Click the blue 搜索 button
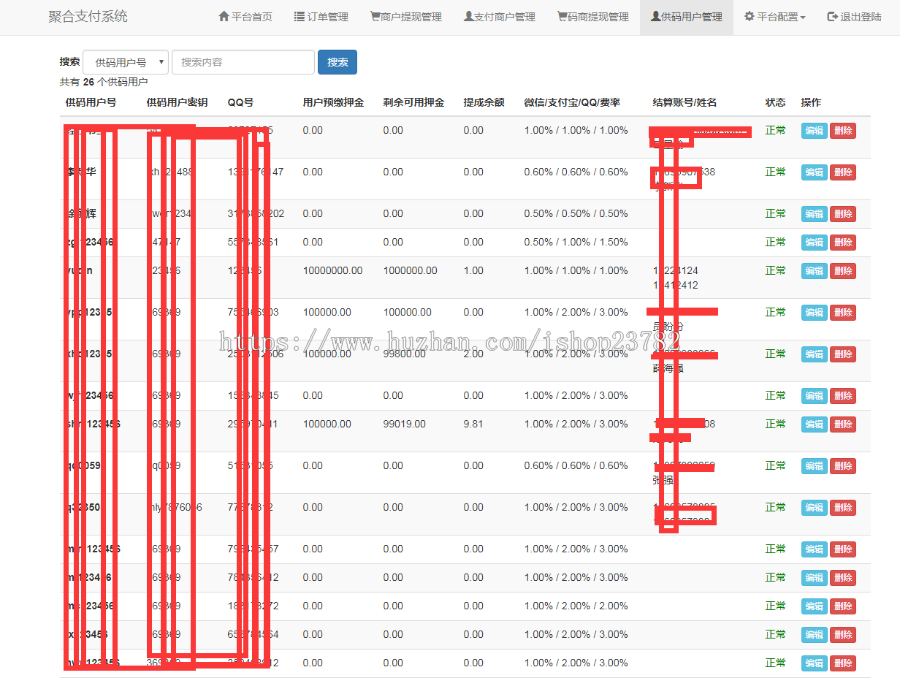 [338, 62]
